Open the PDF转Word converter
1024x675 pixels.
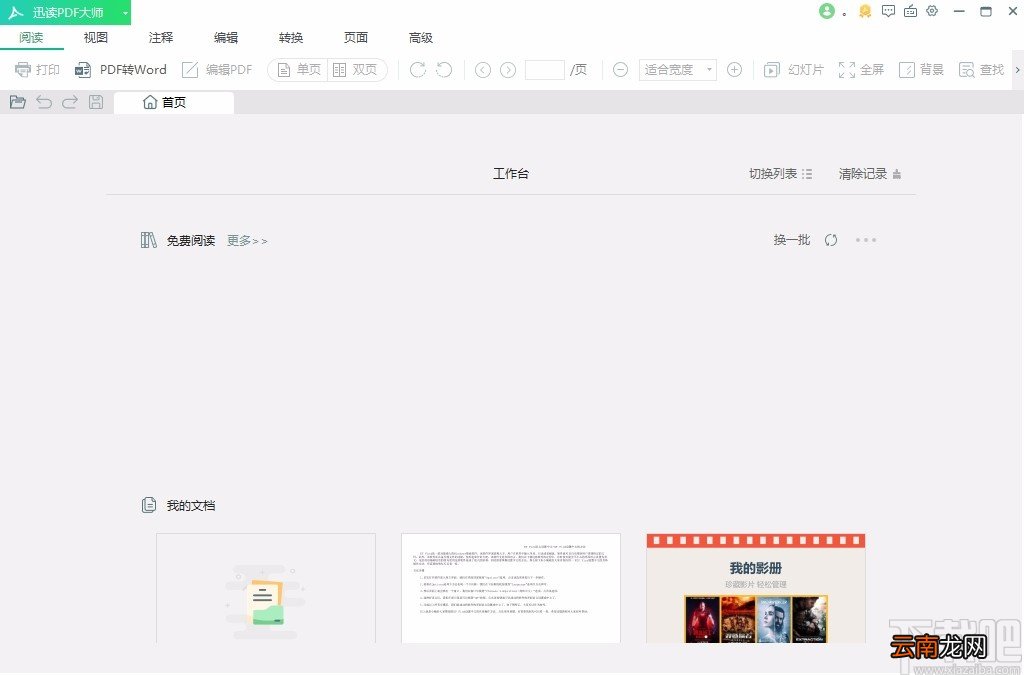click(121, 69)
